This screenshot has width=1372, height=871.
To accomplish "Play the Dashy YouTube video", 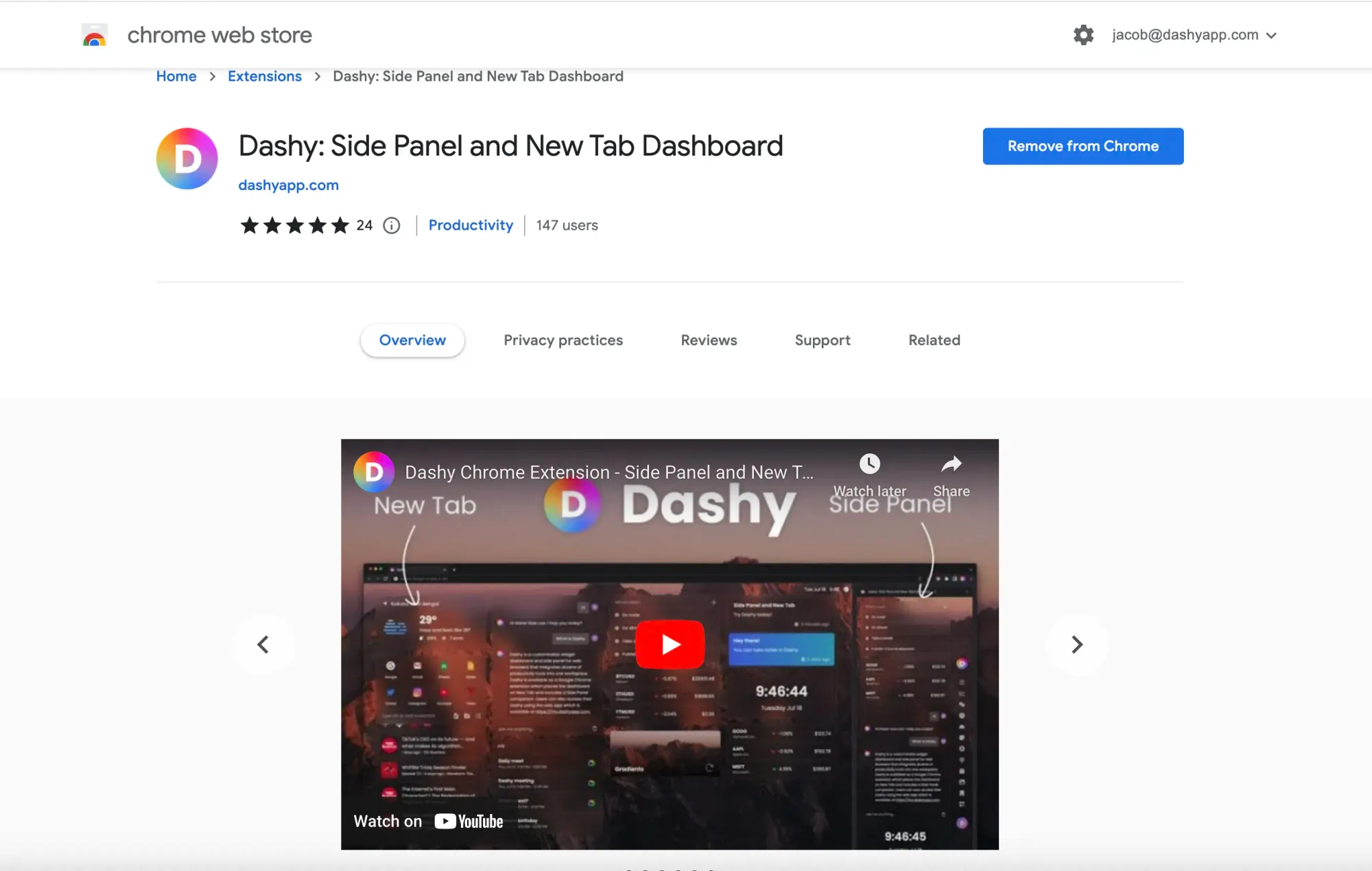I will tap(670, 644).
